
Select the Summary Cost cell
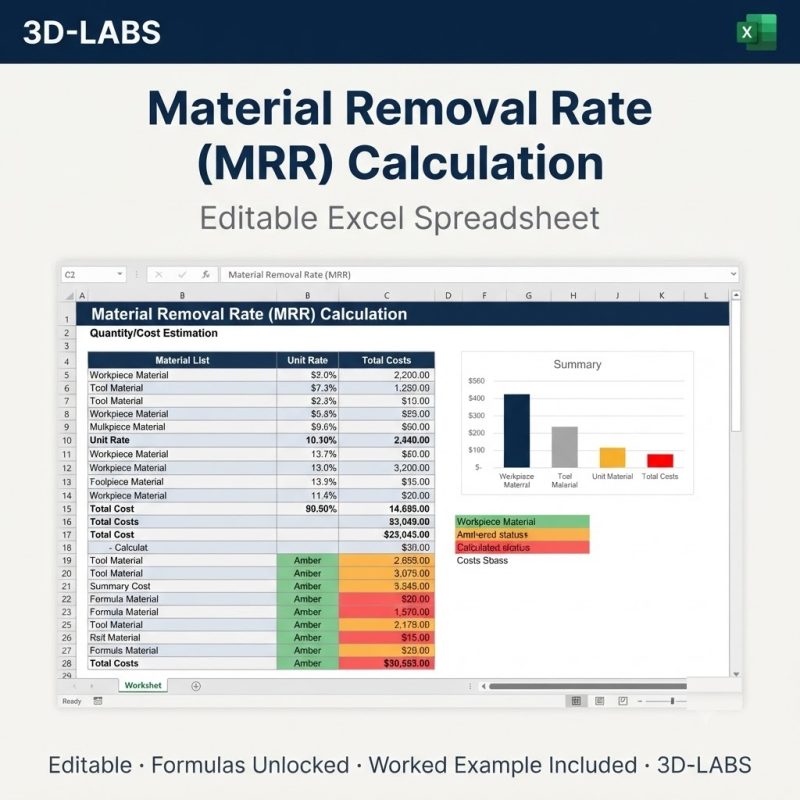coord(182,586)
